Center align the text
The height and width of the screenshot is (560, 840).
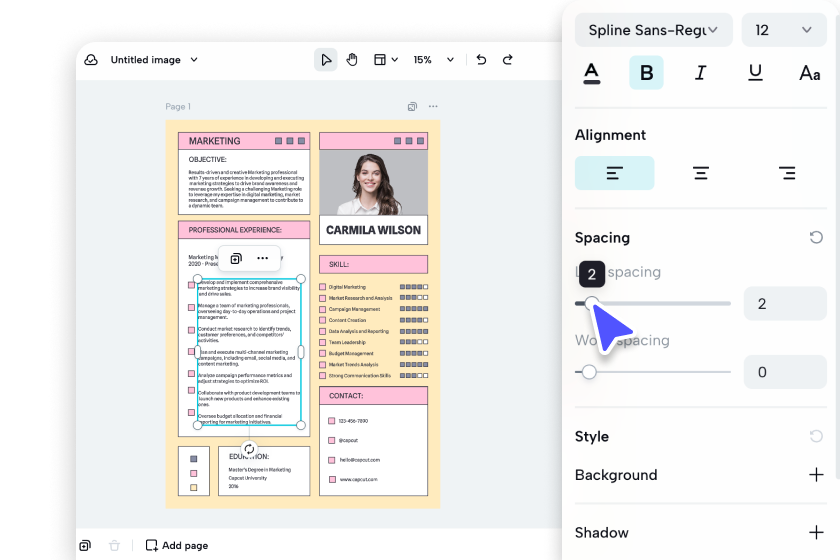click(701, 173)
